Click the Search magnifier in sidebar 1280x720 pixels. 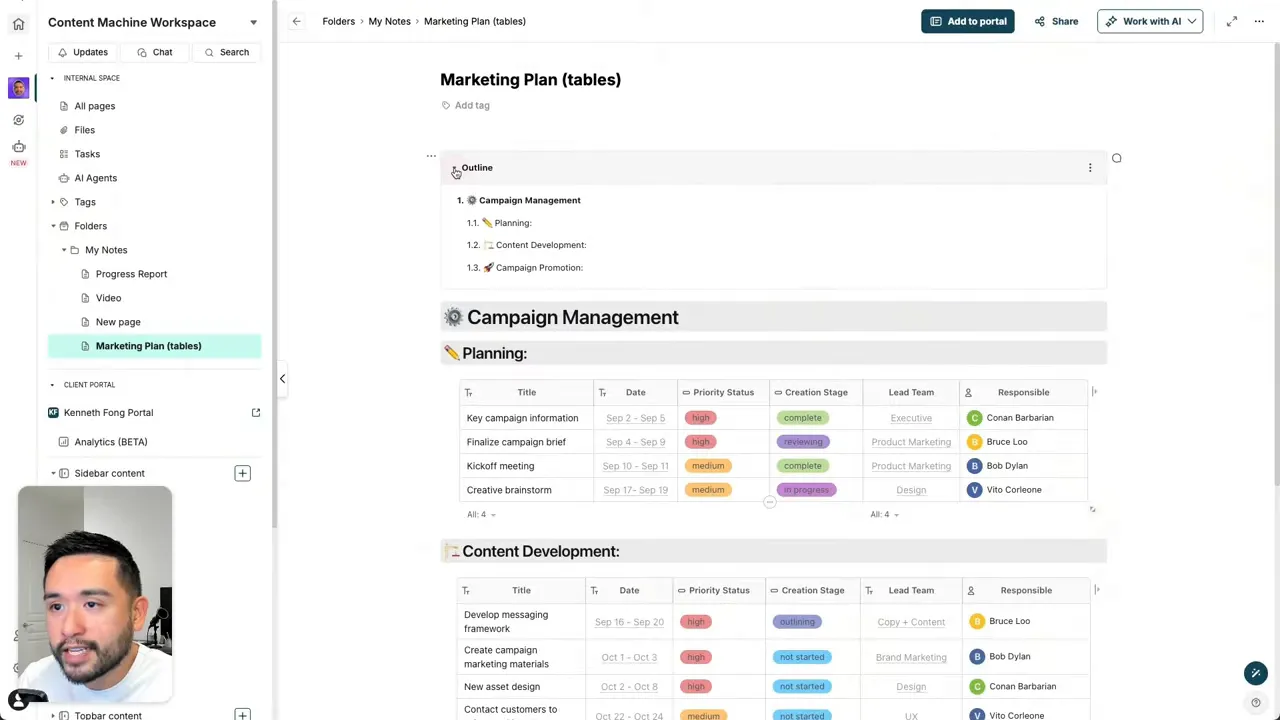(x=209, y=52)
